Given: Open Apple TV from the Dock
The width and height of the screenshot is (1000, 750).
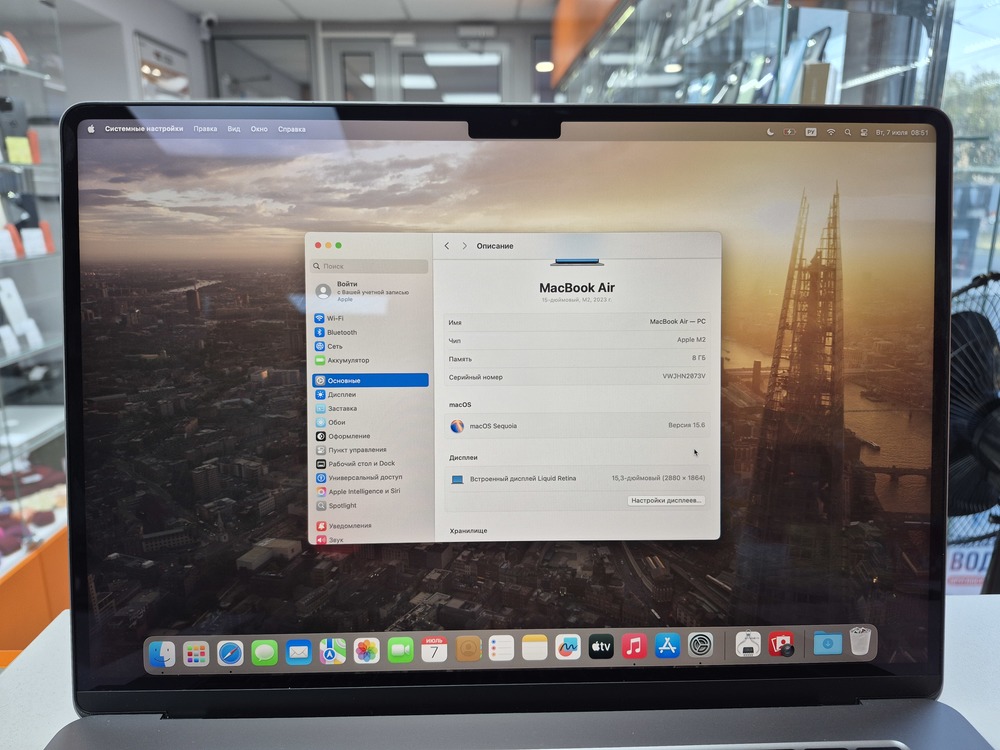Looking at the screenshot, I should (x=601, y=647).
